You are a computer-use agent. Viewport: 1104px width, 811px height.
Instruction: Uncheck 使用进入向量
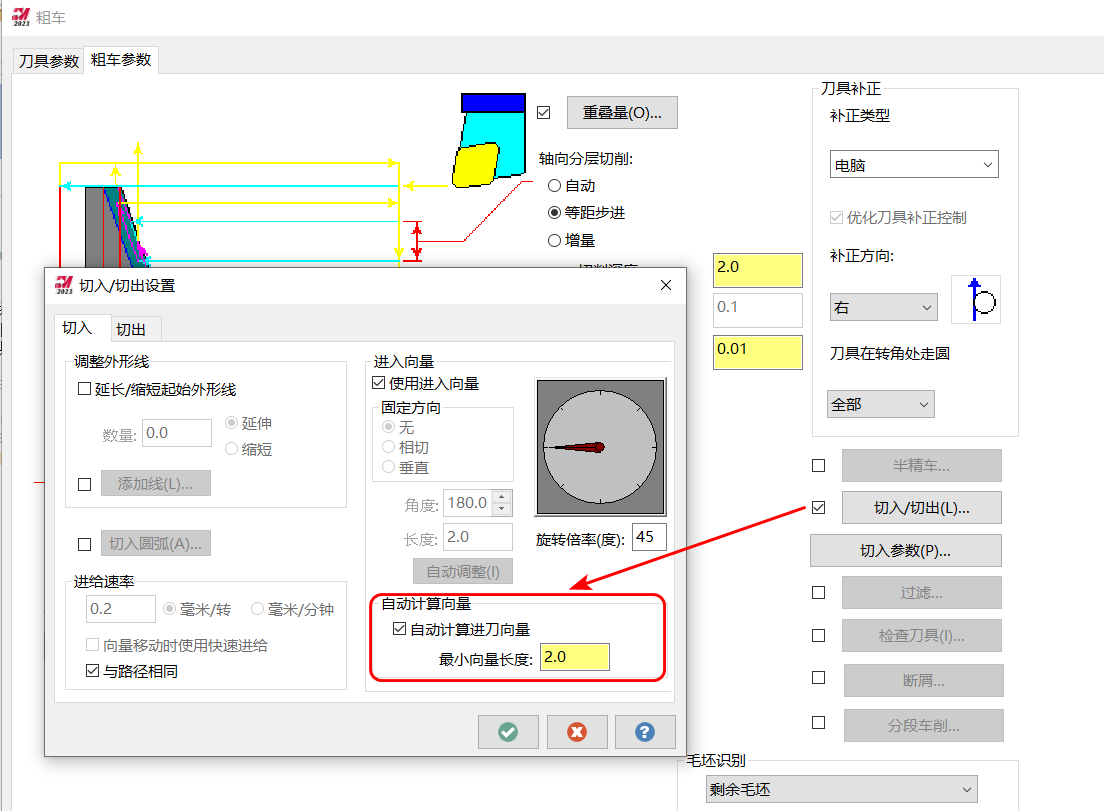point(379,383)
